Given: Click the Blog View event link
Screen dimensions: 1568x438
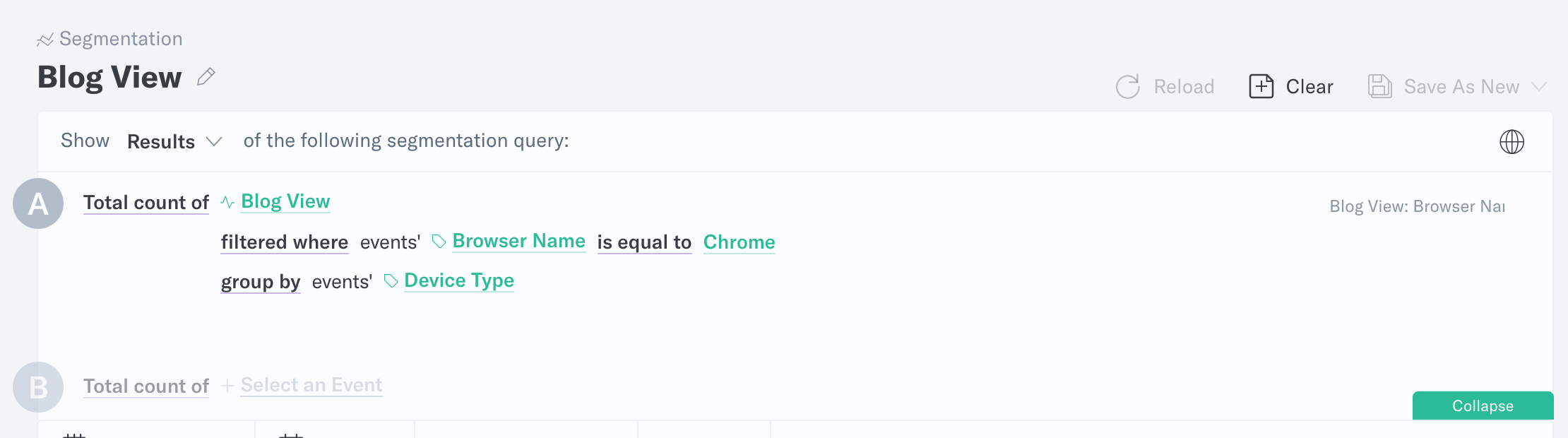Looking at the screenshot, I should click(285, 202).
